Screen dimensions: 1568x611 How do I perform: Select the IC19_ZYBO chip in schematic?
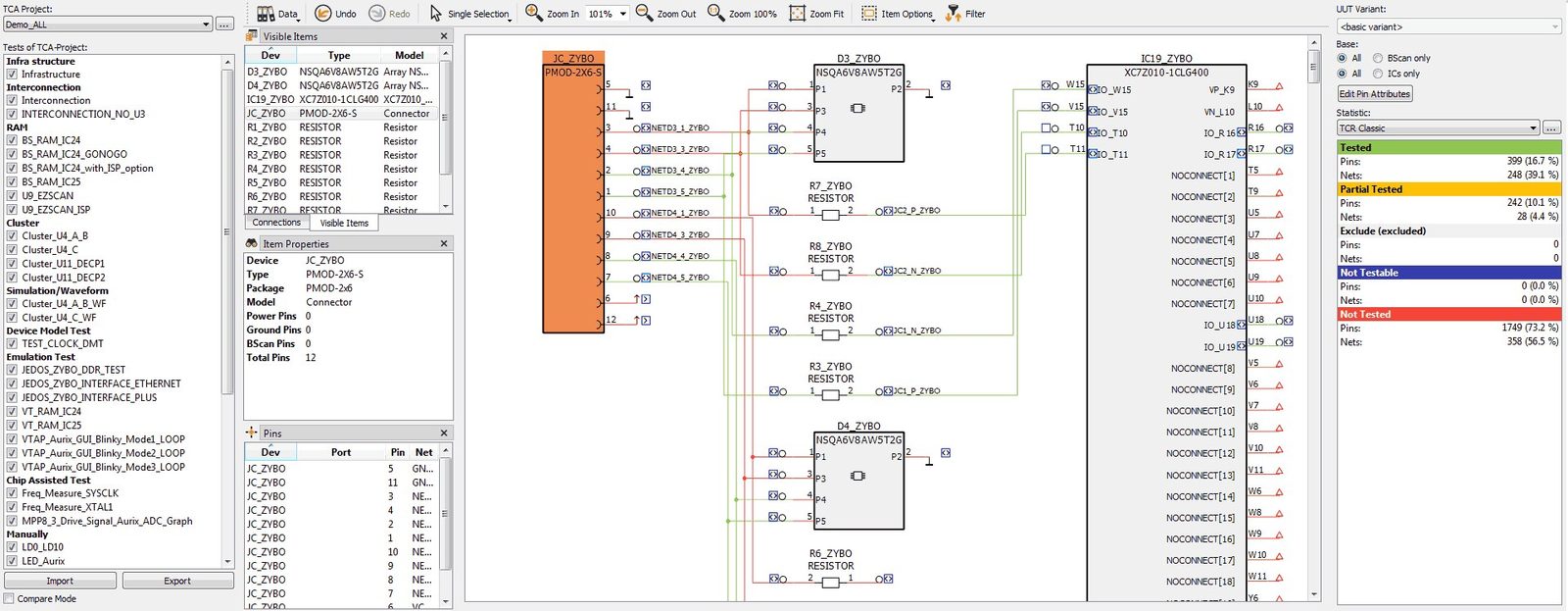click(1166, 333)
